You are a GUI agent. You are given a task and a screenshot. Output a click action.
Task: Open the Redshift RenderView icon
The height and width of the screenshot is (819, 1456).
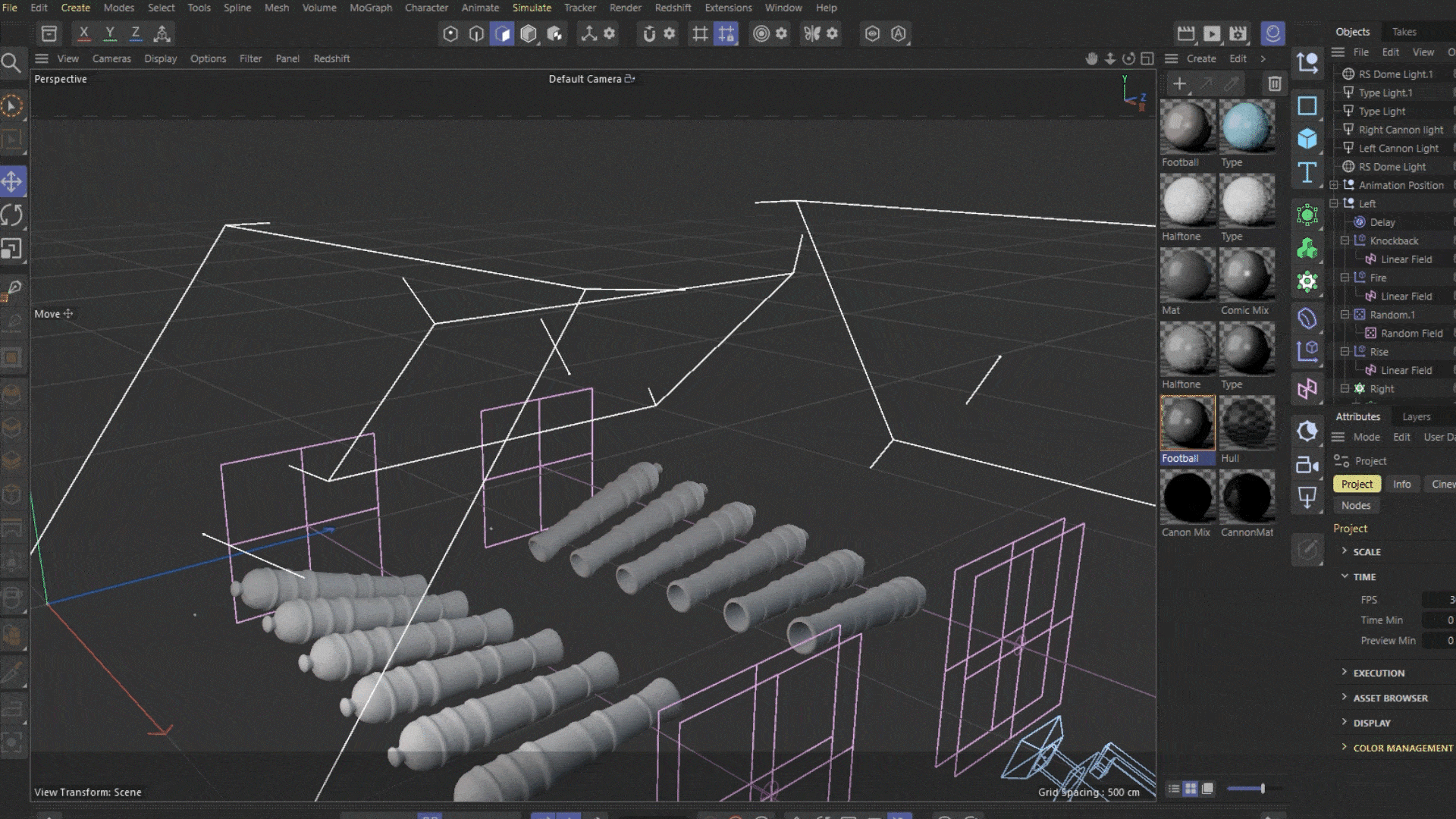(x=1272, y=33)
